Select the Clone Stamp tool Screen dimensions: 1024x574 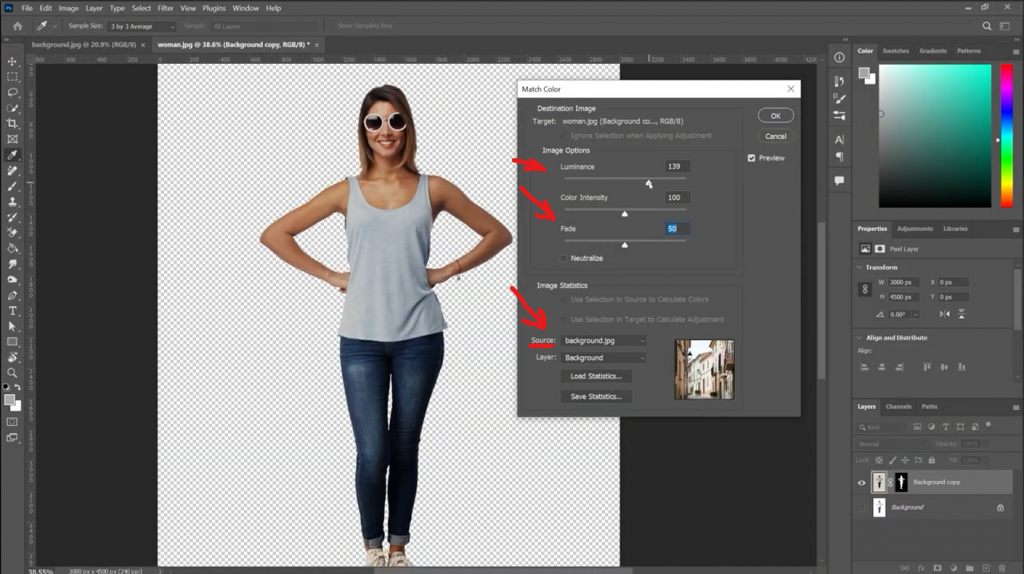click(12, 202)
